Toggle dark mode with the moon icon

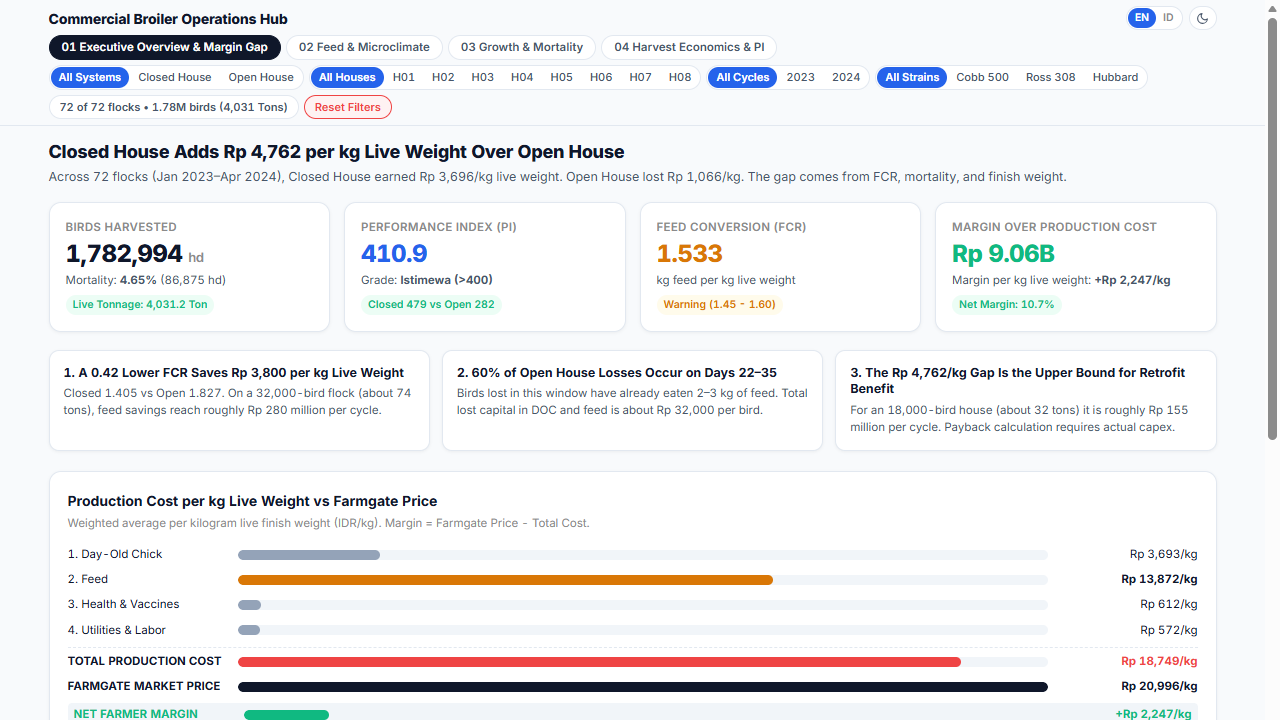(x=1203, y=18)
